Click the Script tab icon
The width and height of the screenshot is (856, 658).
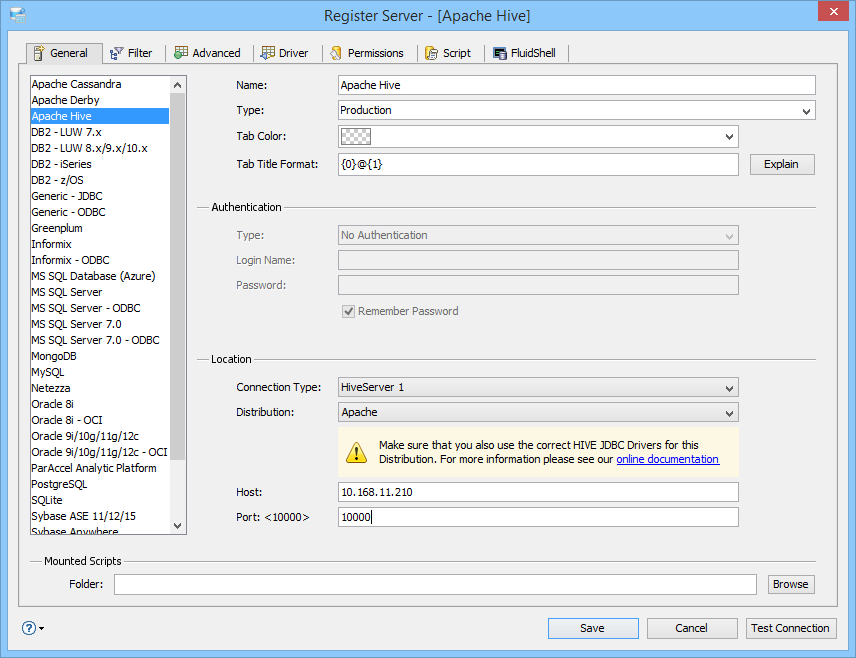tap(431, 53)
